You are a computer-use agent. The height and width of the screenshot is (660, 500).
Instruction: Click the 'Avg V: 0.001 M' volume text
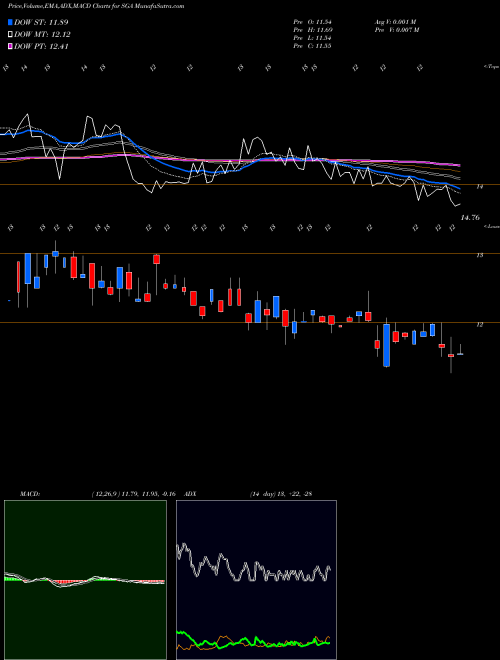pos(395,22)
